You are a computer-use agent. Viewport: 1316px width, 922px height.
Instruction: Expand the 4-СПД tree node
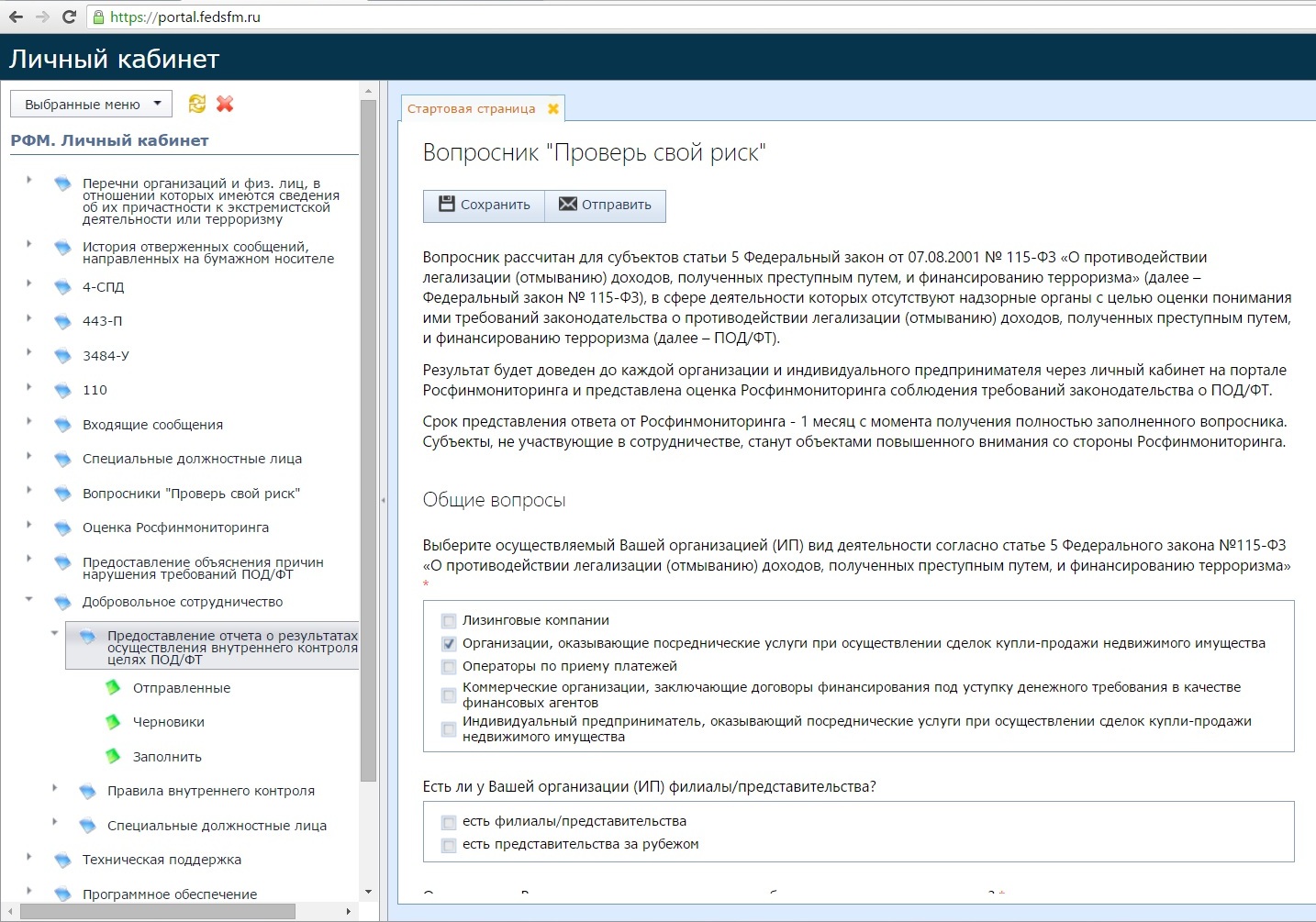pyautogui.click(x=28, y=283)
